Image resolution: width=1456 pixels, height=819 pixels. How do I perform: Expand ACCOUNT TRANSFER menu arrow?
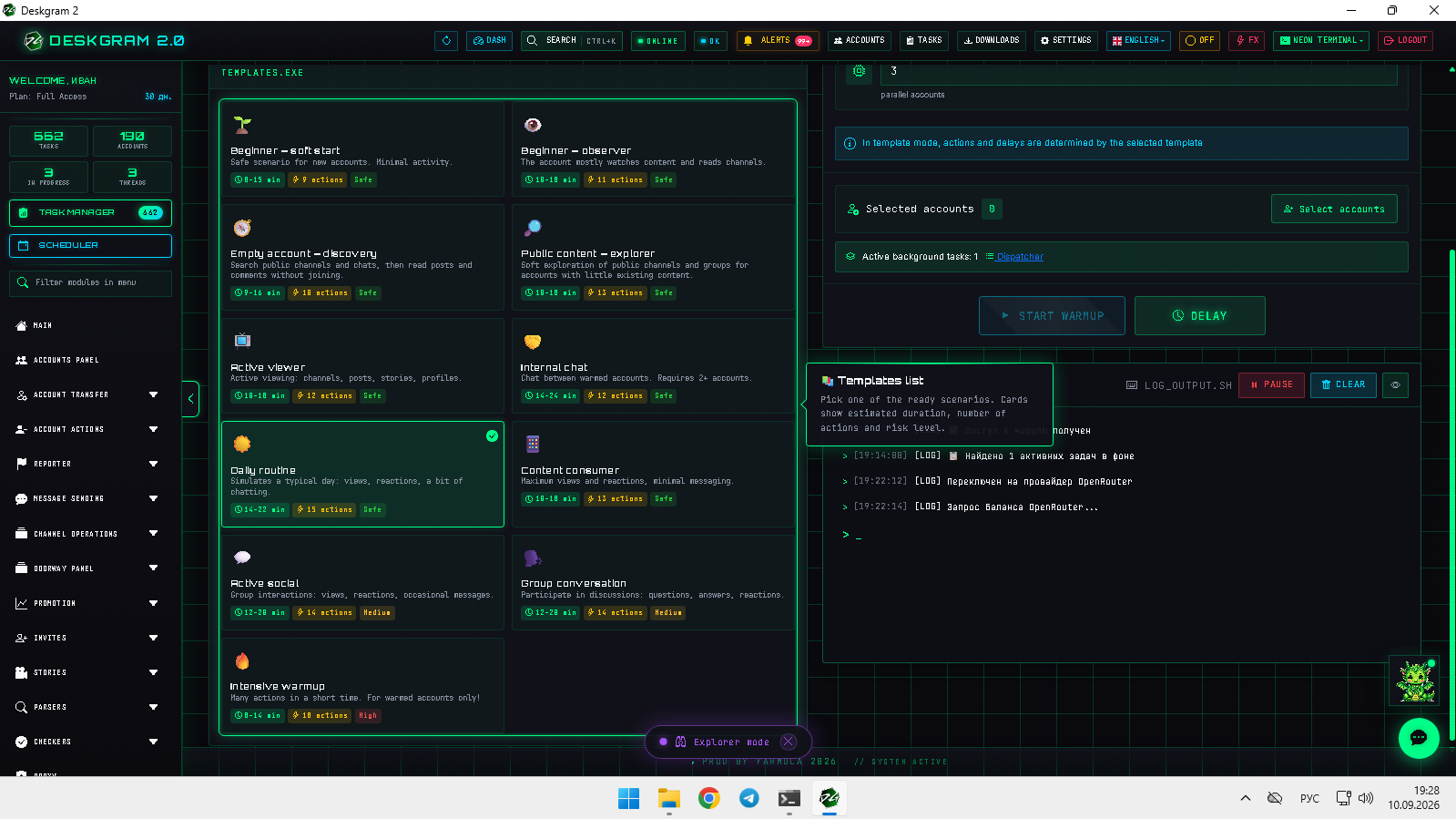point(153,394)
